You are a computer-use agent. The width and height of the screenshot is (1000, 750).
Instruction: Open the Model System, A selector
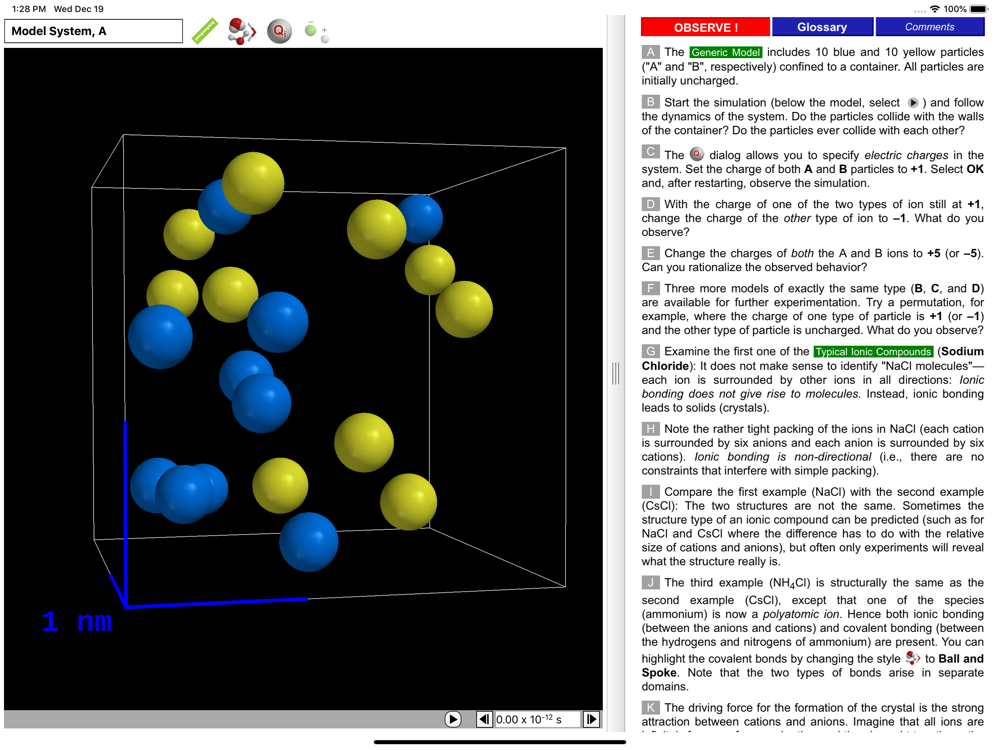pyautogui.click(x=94, y=31)
